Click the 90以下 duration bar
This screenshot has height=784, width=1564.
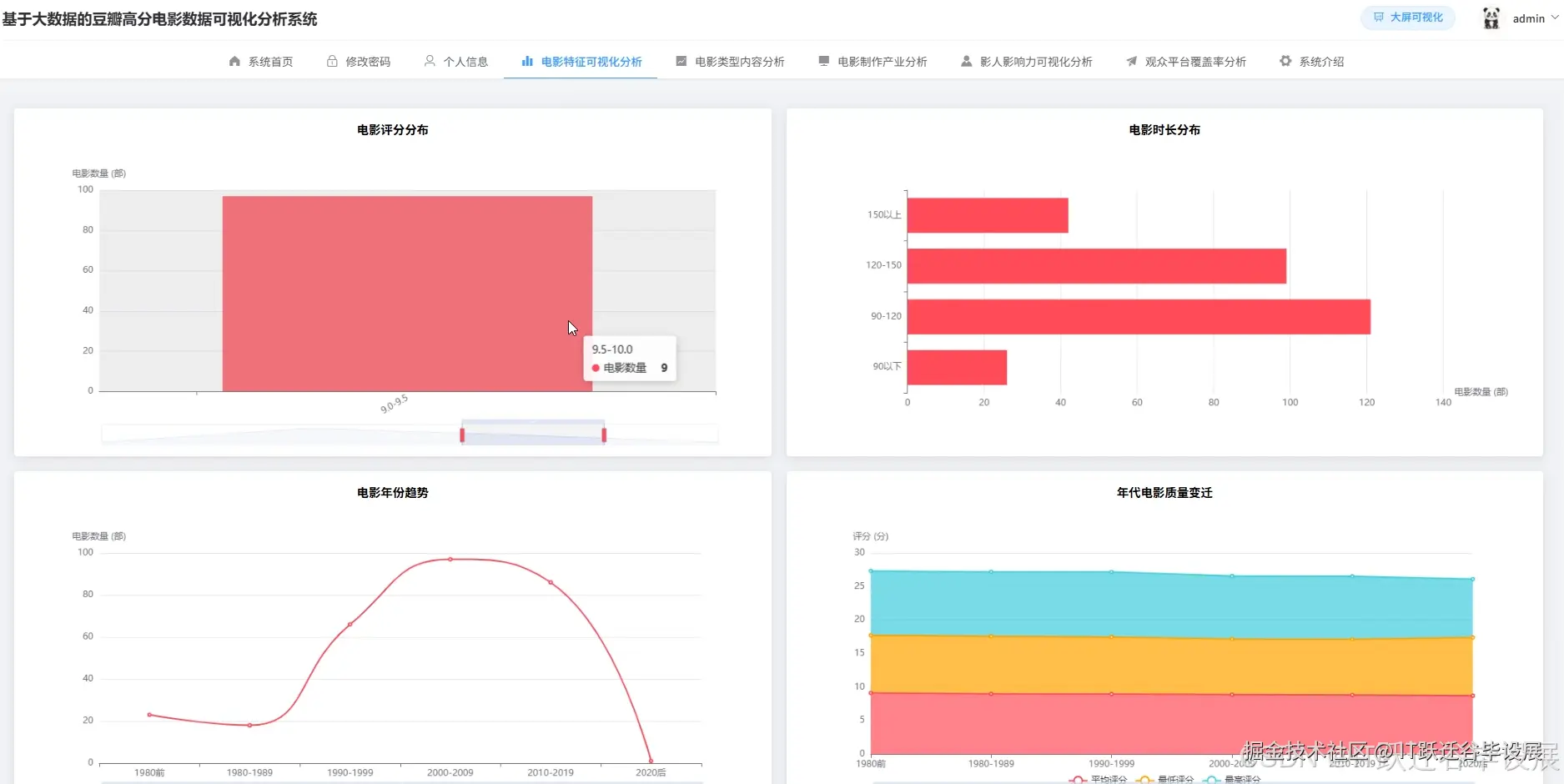[957, 367]
